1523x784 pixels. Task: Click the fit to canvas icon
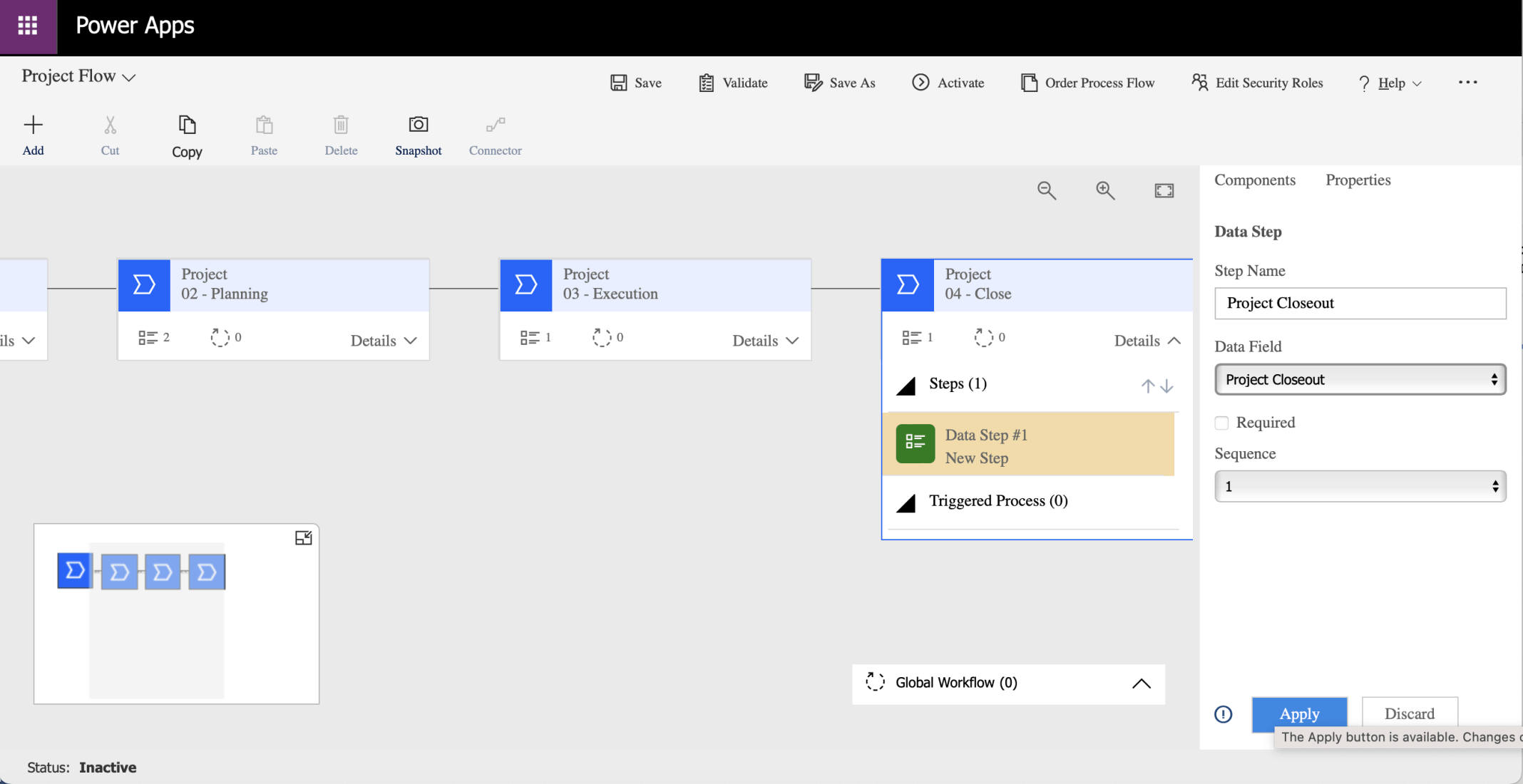tap(1164, 190)
